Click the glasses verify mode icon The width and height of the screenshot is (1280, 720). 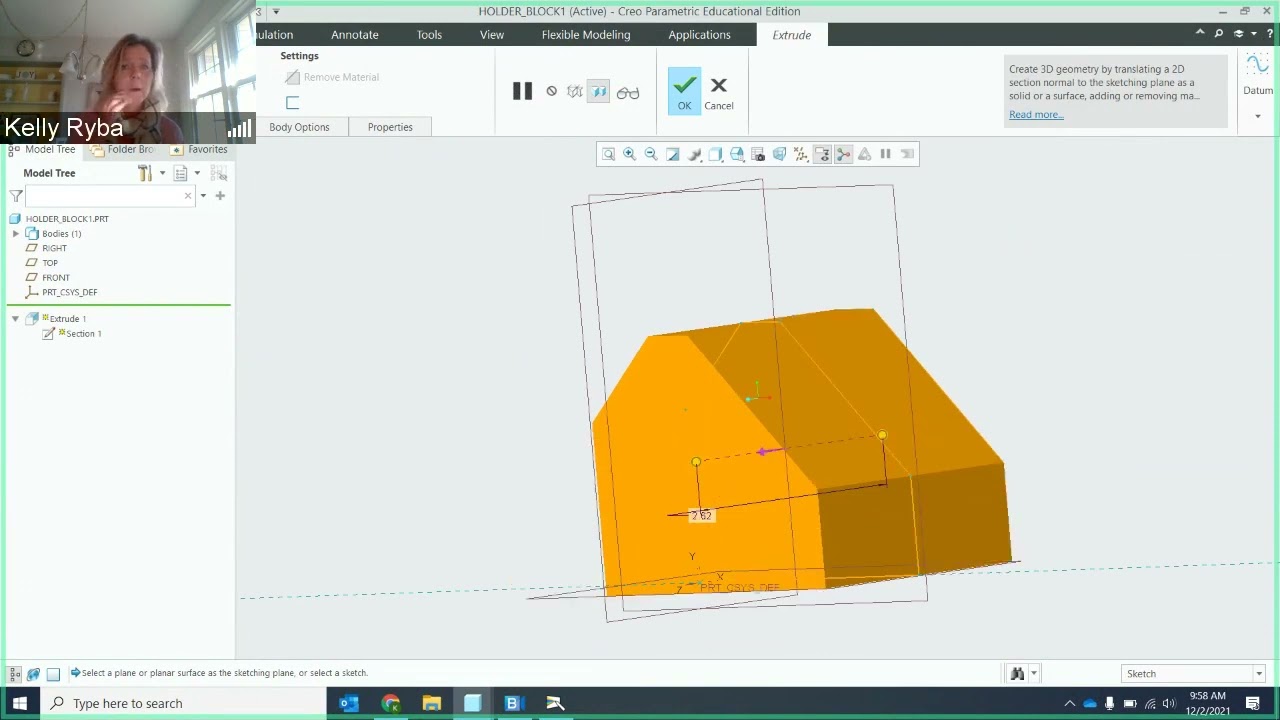[628, 93]
